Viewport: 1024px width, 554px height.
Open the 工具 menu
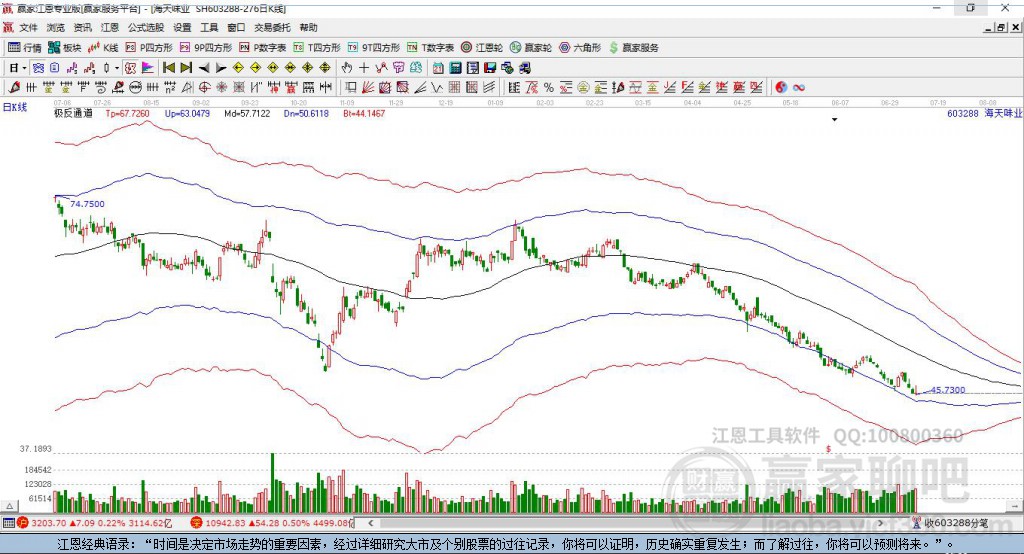(209, 27)
